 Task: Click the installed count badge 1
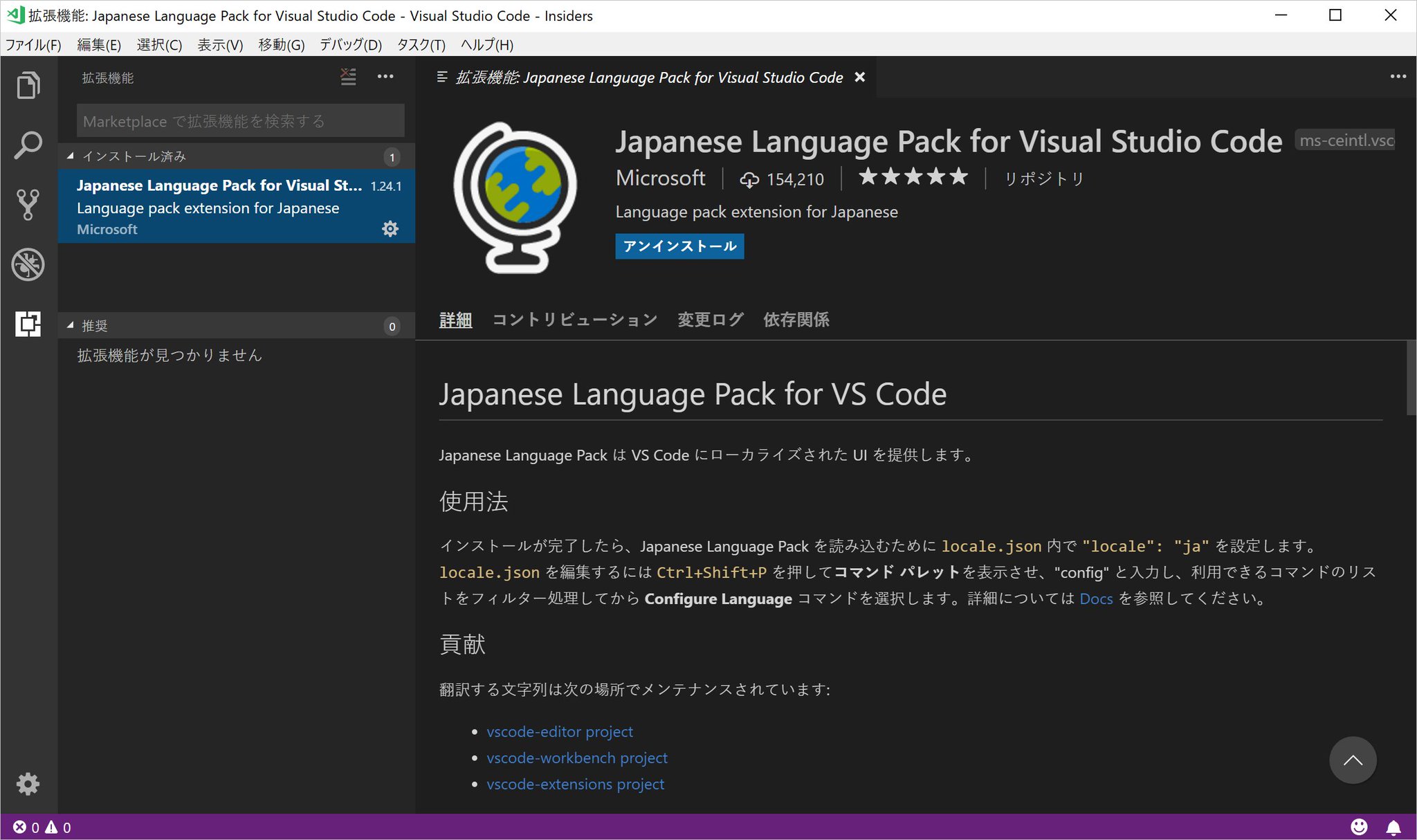coord(392,157)
